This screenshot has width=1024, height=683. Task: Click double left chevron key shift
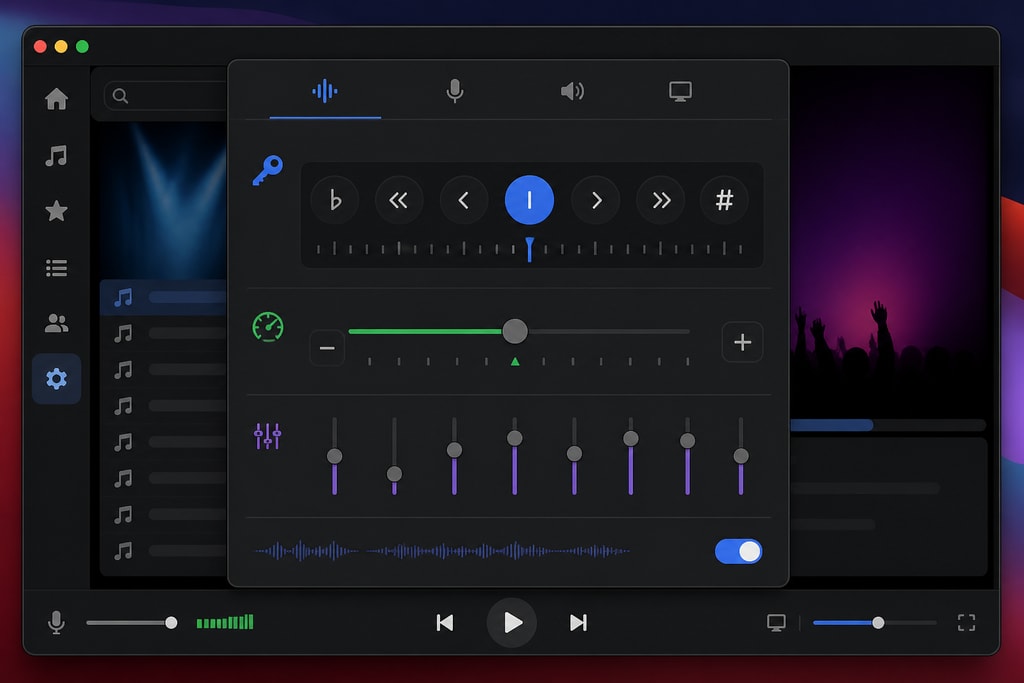[398, 200]
